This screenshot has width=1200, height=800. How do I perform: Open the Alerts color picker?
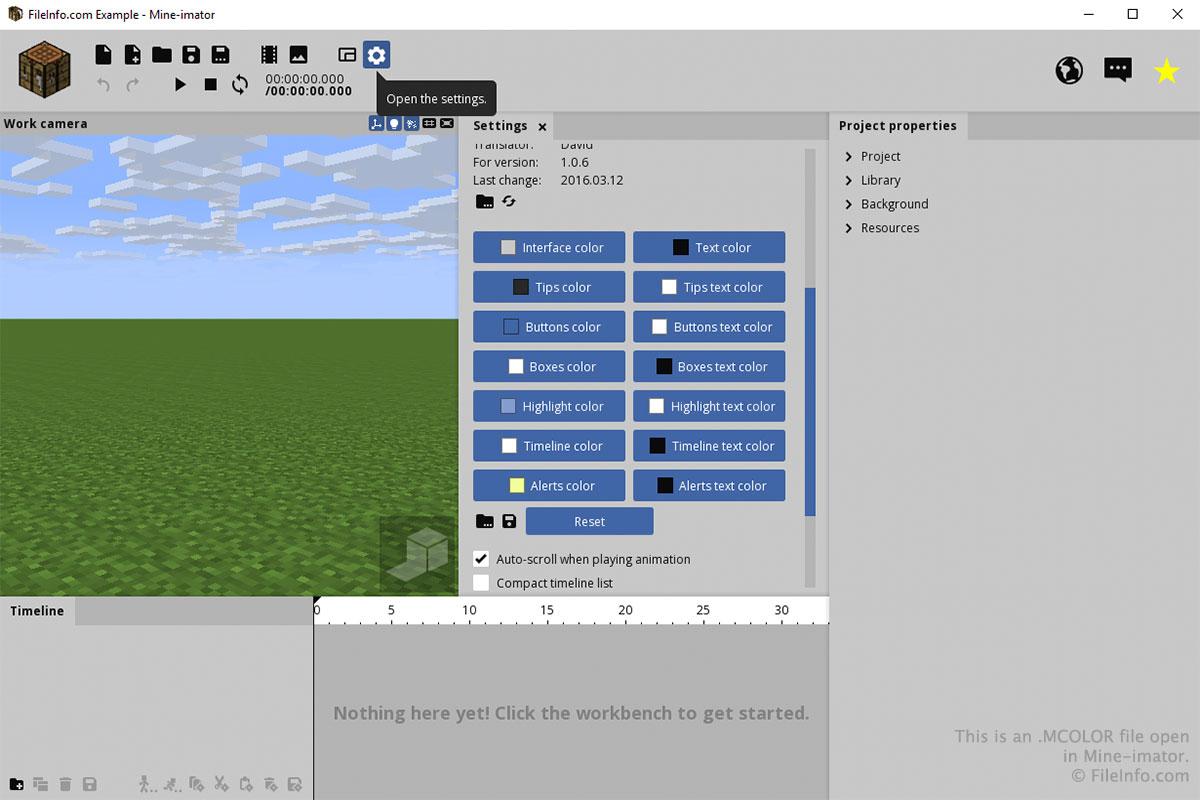click(549, 486)
